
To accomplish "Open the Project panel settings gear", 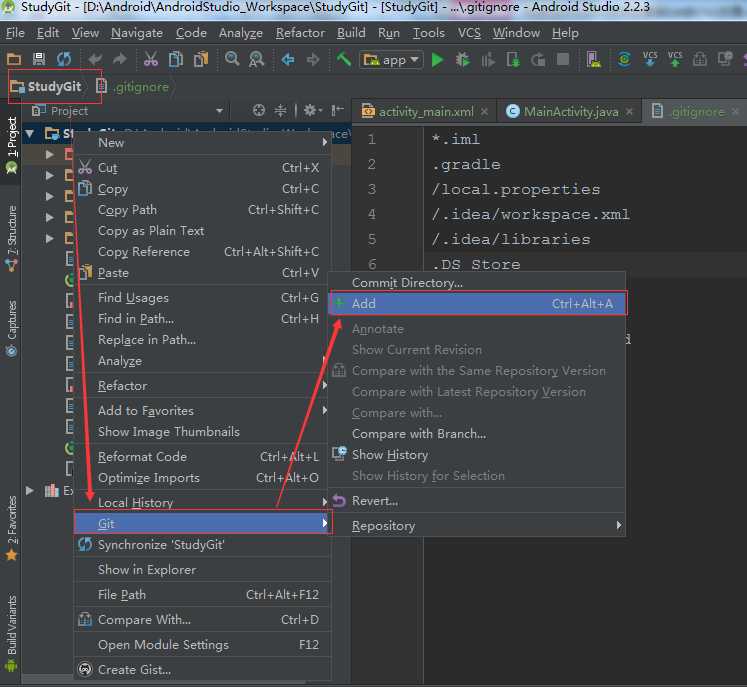I will click(313, 111).
